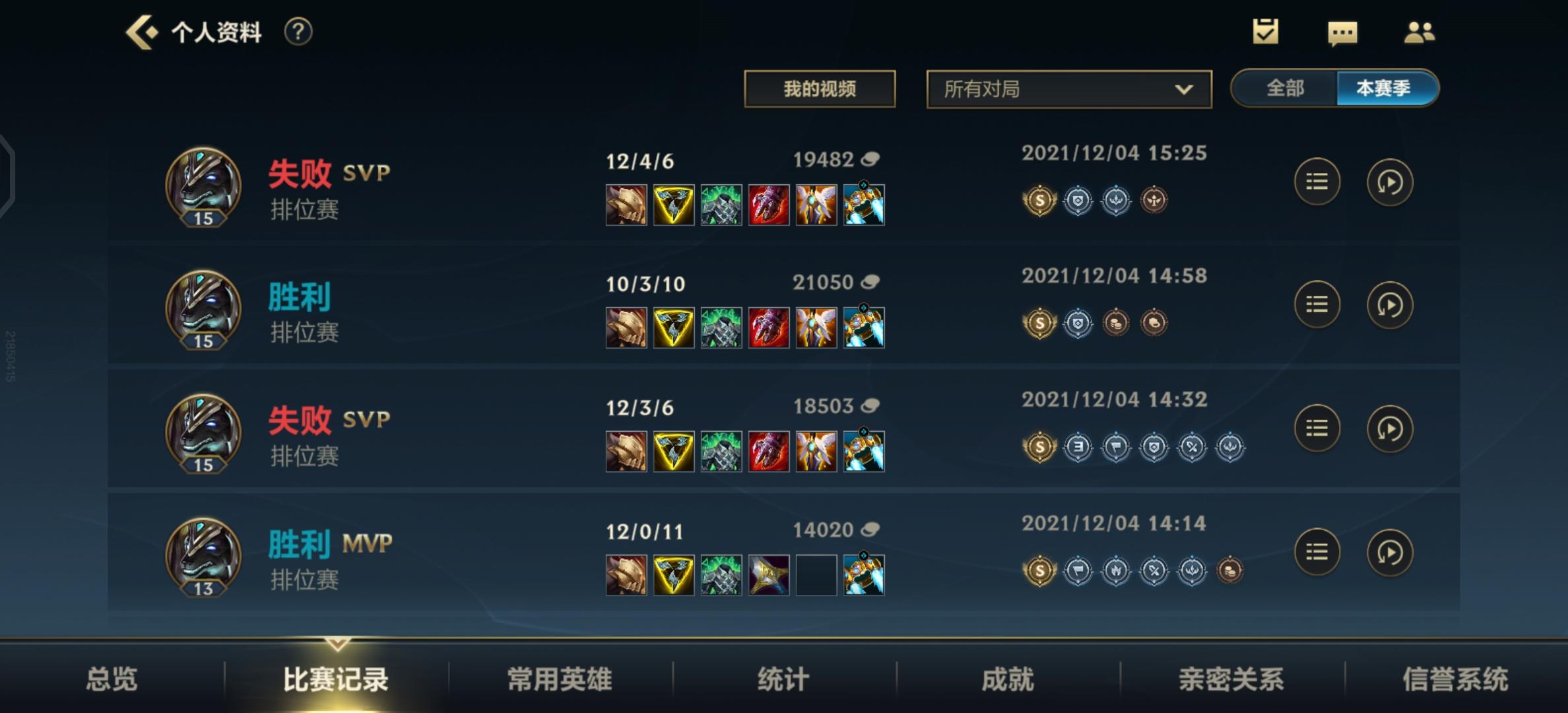
Task: Switch to the 总览 tab
Action: click(112, 679)
